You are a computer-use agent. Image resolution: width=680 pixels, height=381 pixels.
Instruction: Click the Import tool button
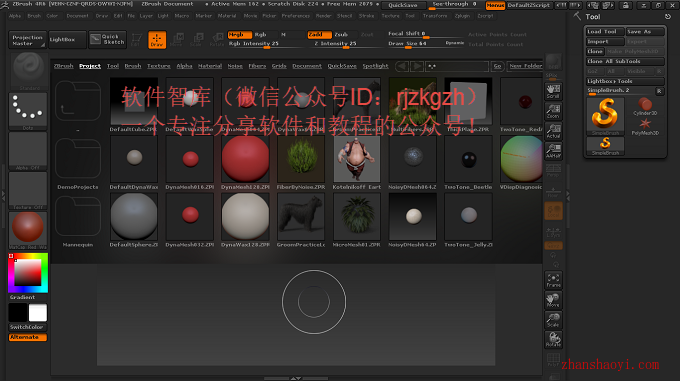[x=605, y=42]
